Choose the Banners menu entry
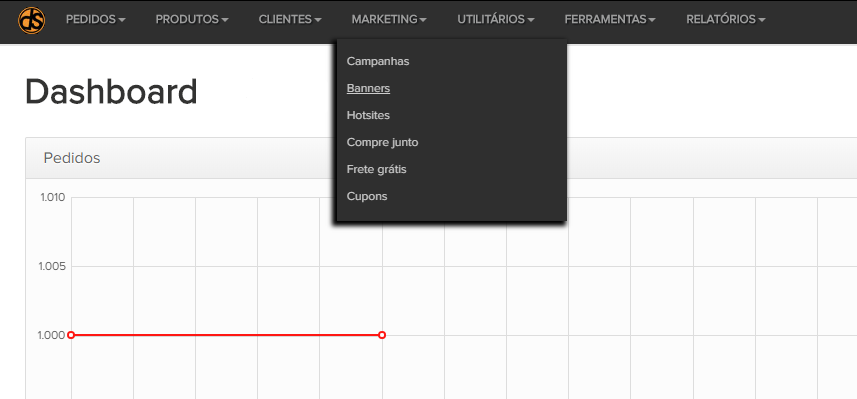Screen dimensions: 857x399 coord(368,89)
